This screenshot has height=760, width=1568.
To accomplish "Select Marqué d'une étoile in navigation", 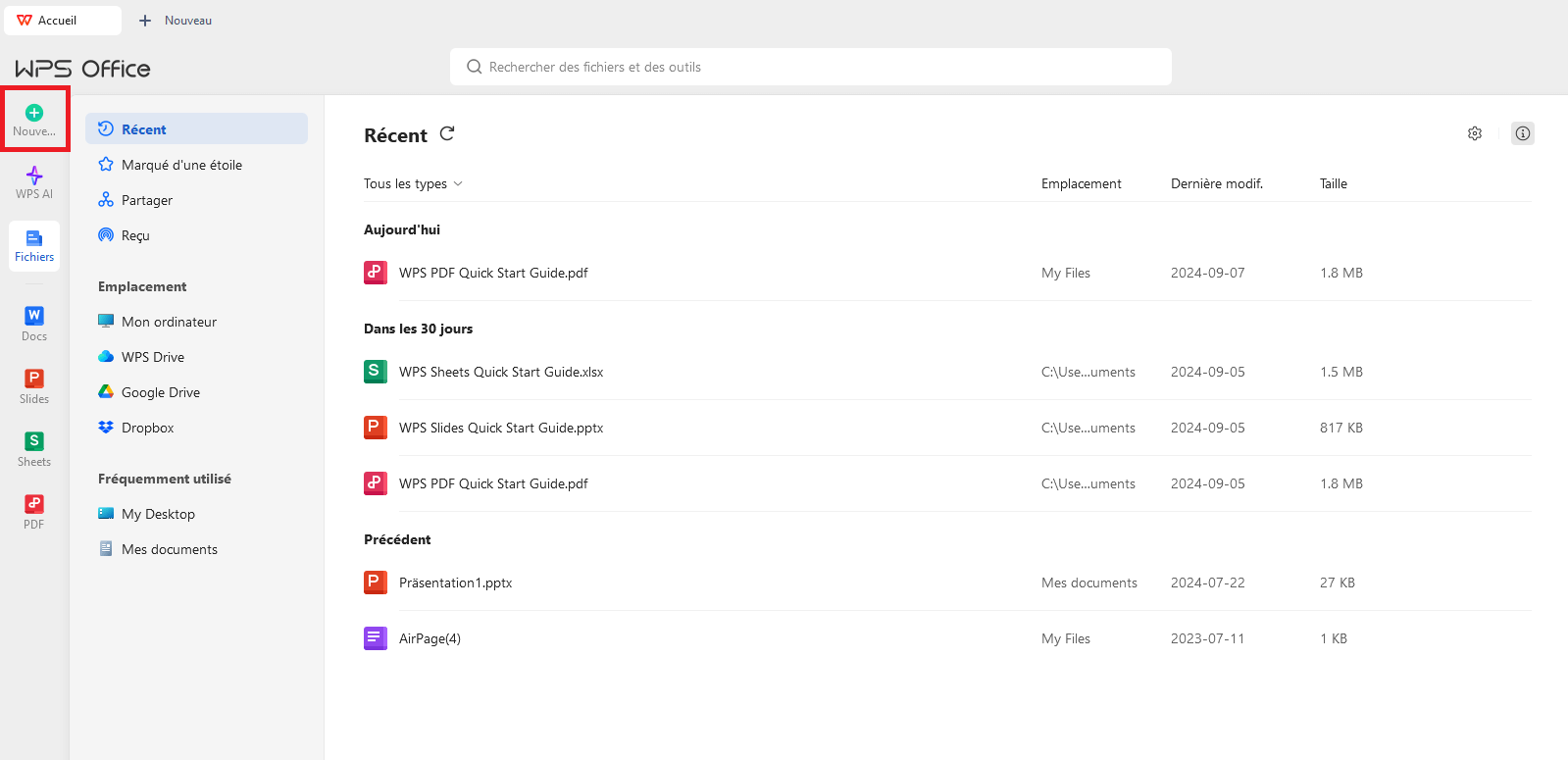I will click(181, 165).
